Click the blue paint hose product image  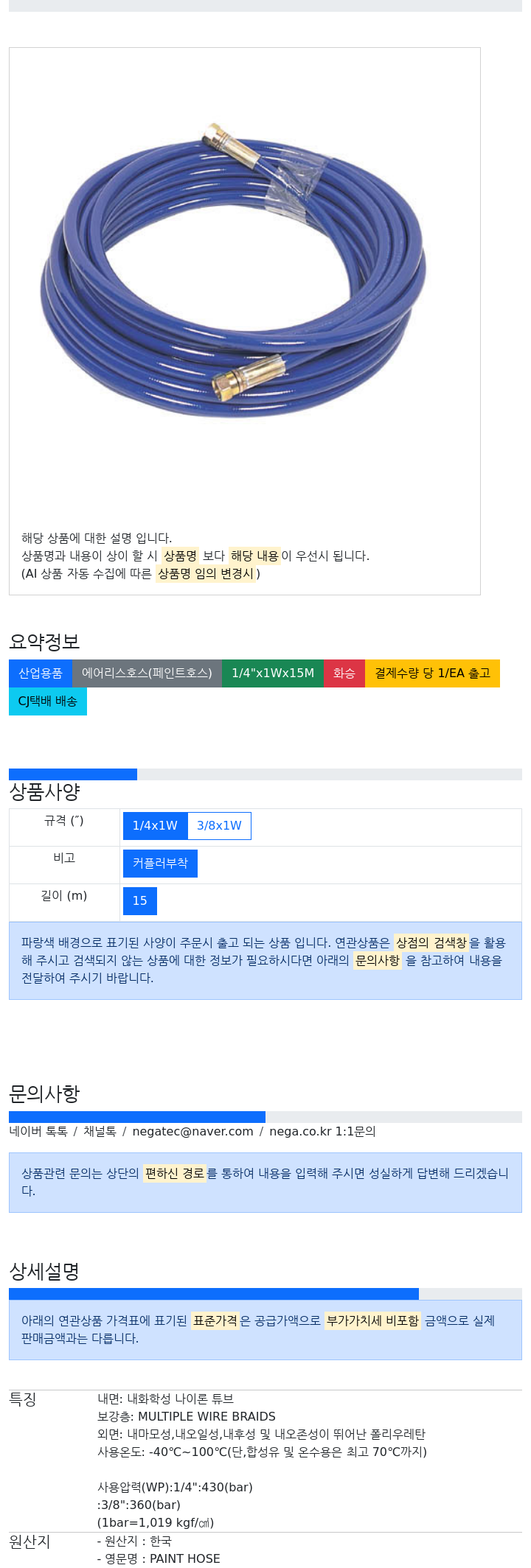(x=233, y=271)
